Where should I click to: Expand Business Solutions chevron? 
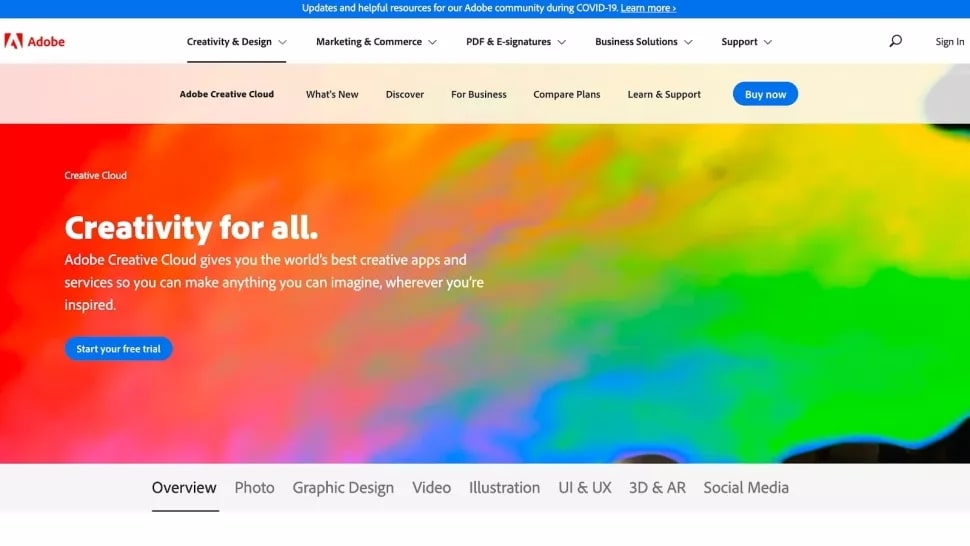coord(689,42)
